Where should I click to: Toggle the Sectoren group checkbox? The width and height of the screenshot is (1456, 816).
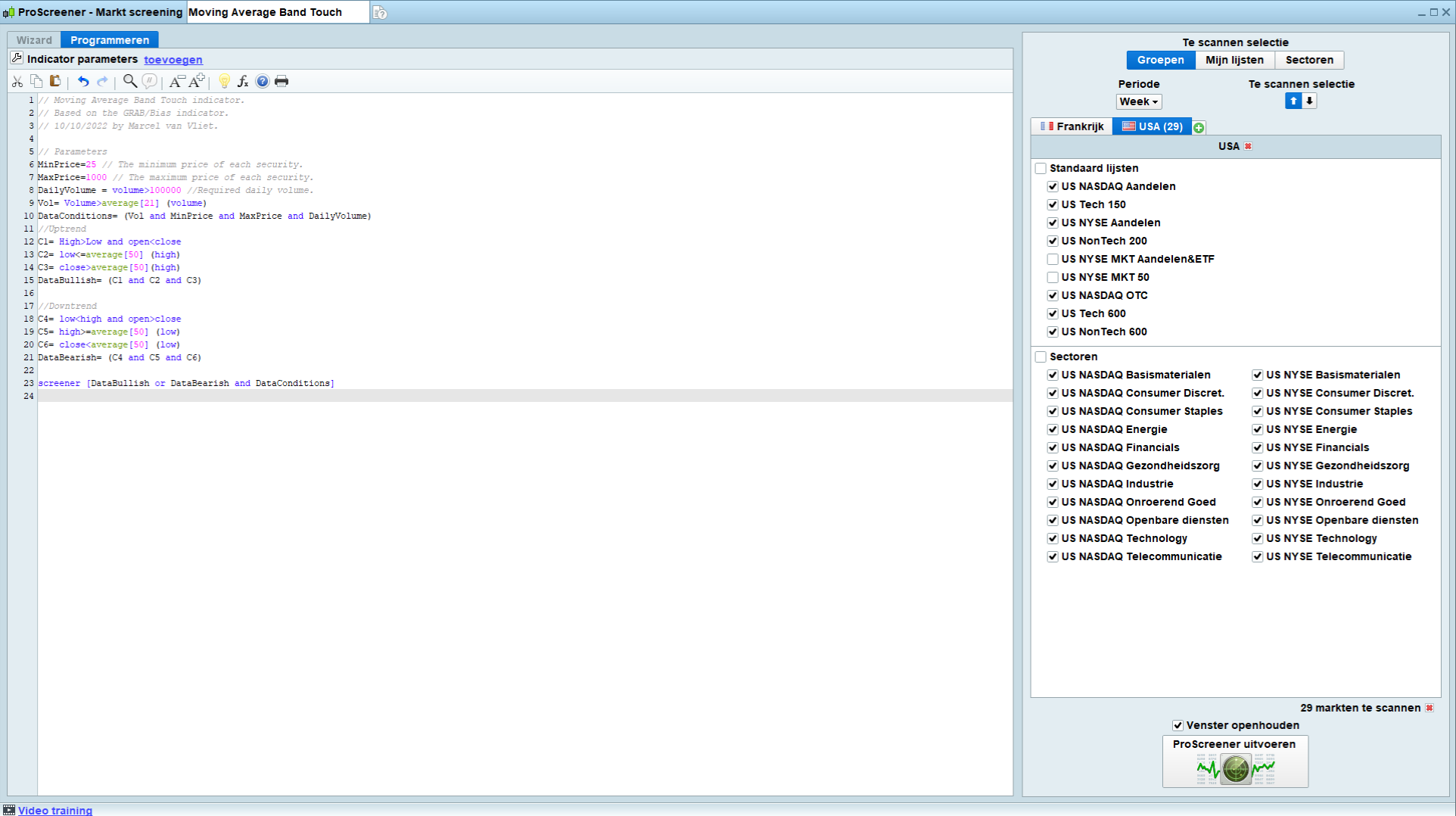[1041, 357]
